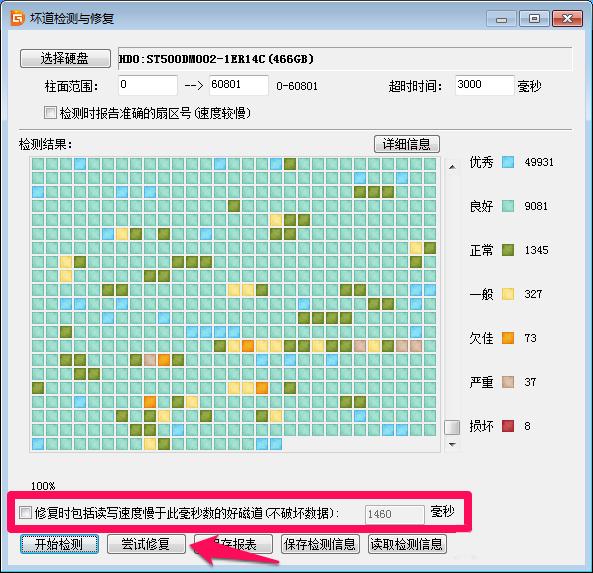This screenshot has height=573, width=593.
Task: Click the 损坏 red legend swatch
Action: coord(508,426)
